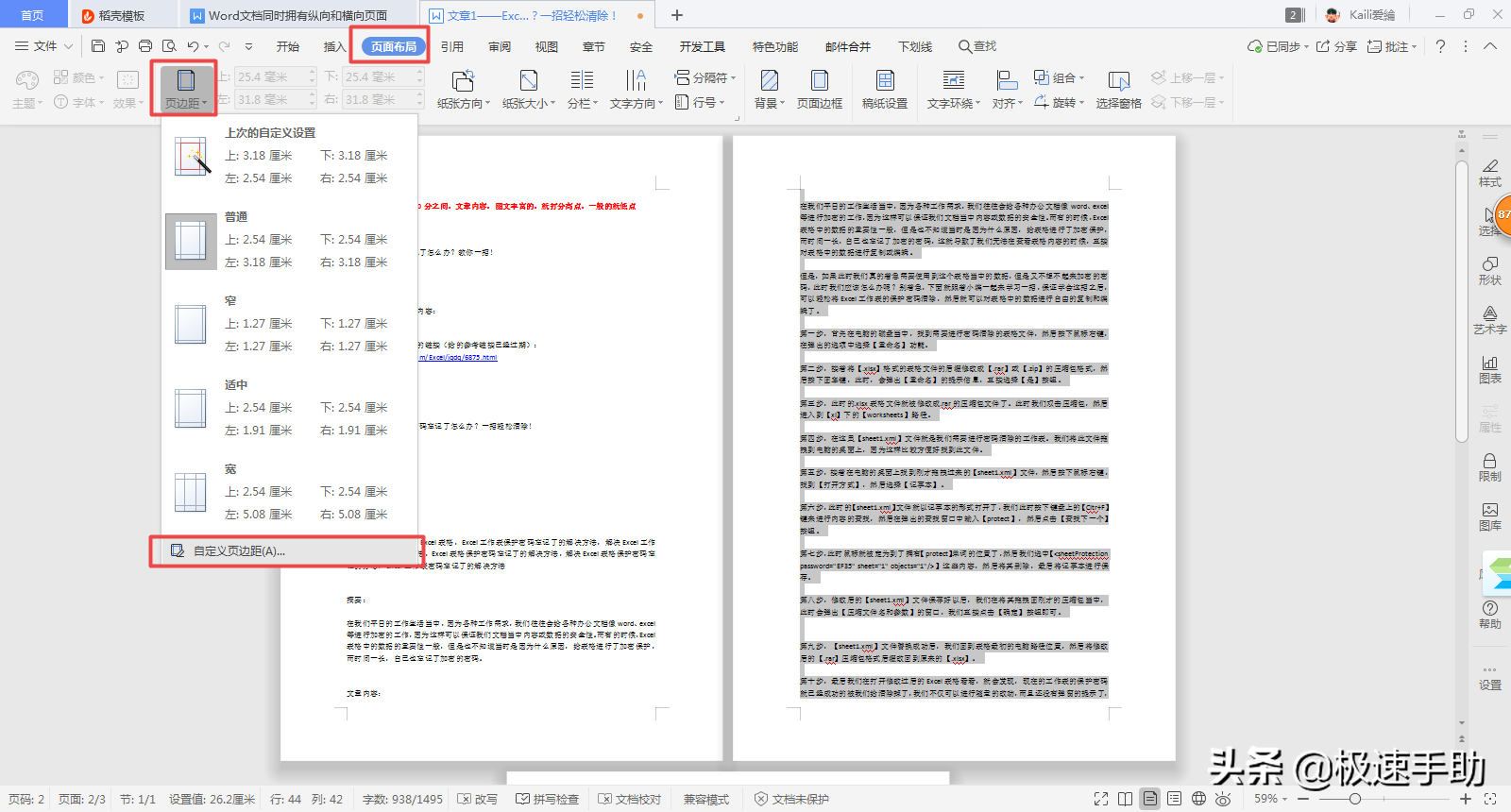Open the 引用 References ribbon tab

pos(452,46)
